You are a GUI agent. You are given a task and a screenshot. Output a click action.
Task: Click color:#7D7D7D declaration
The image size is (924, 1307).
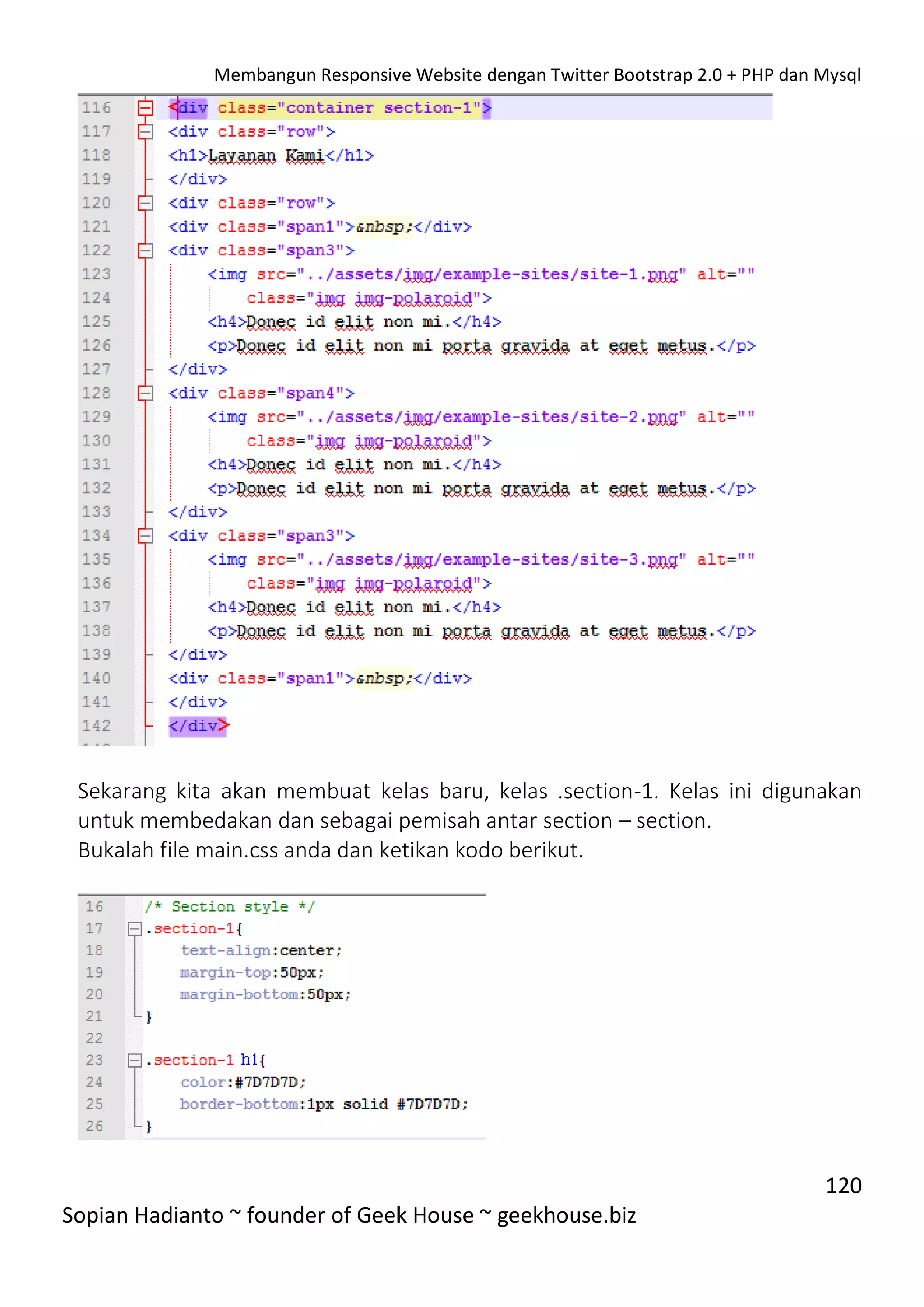point(244,1082)
